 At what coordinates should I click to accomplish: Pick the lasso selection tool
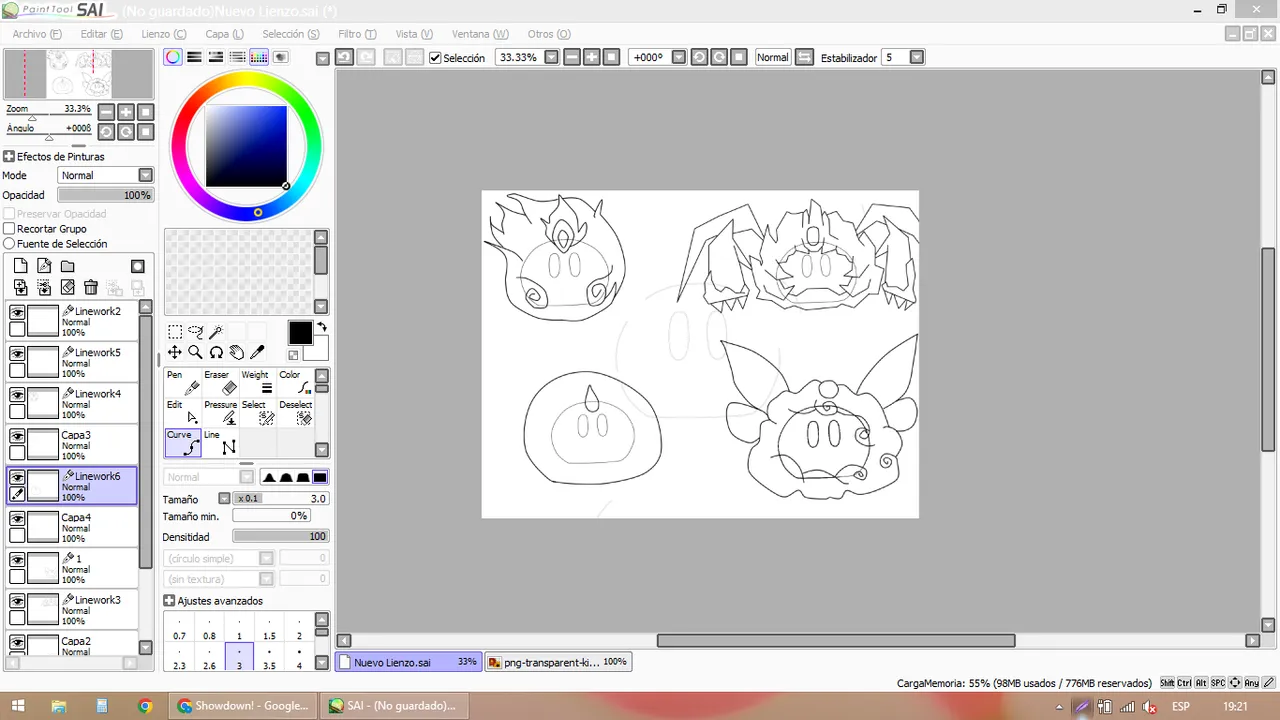[x=196, y=332]
